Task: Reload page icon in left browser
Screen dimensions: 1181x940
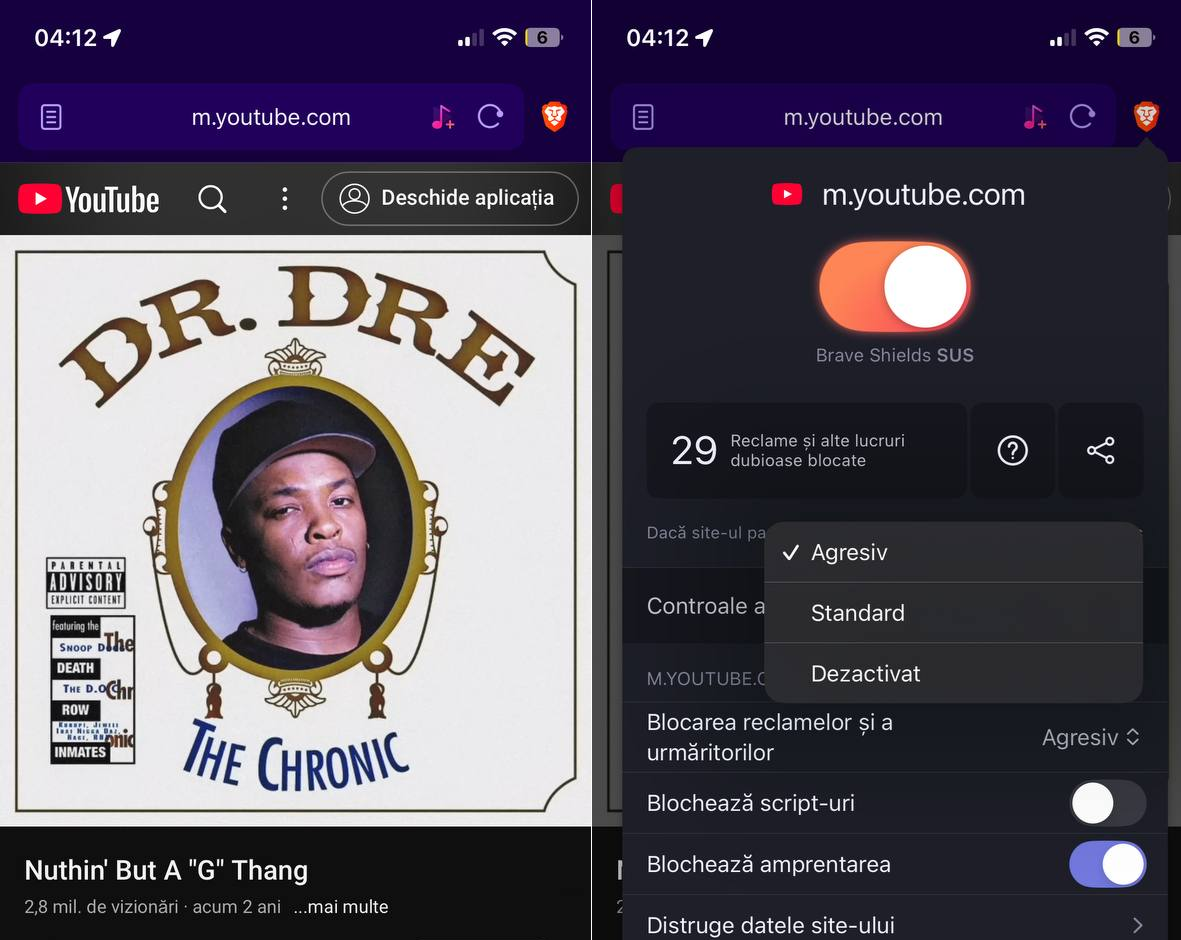Action: (490, 117)
